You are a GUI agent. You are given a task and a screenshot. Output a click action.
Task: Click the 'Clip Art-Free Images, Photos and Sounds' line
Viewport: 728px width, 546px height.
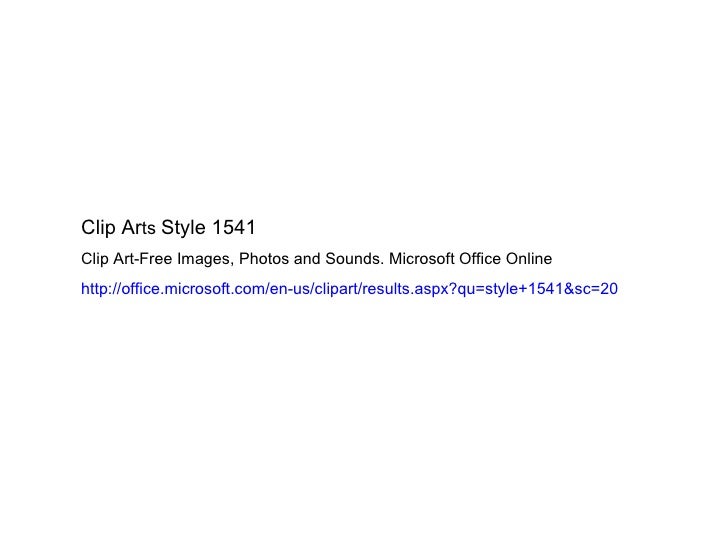point(232,259)
